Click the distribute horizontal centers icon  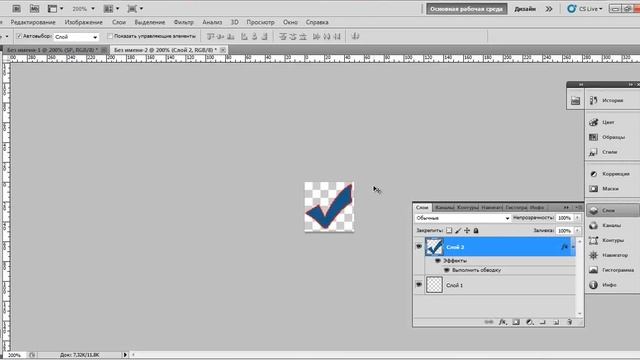click(327, 37)
